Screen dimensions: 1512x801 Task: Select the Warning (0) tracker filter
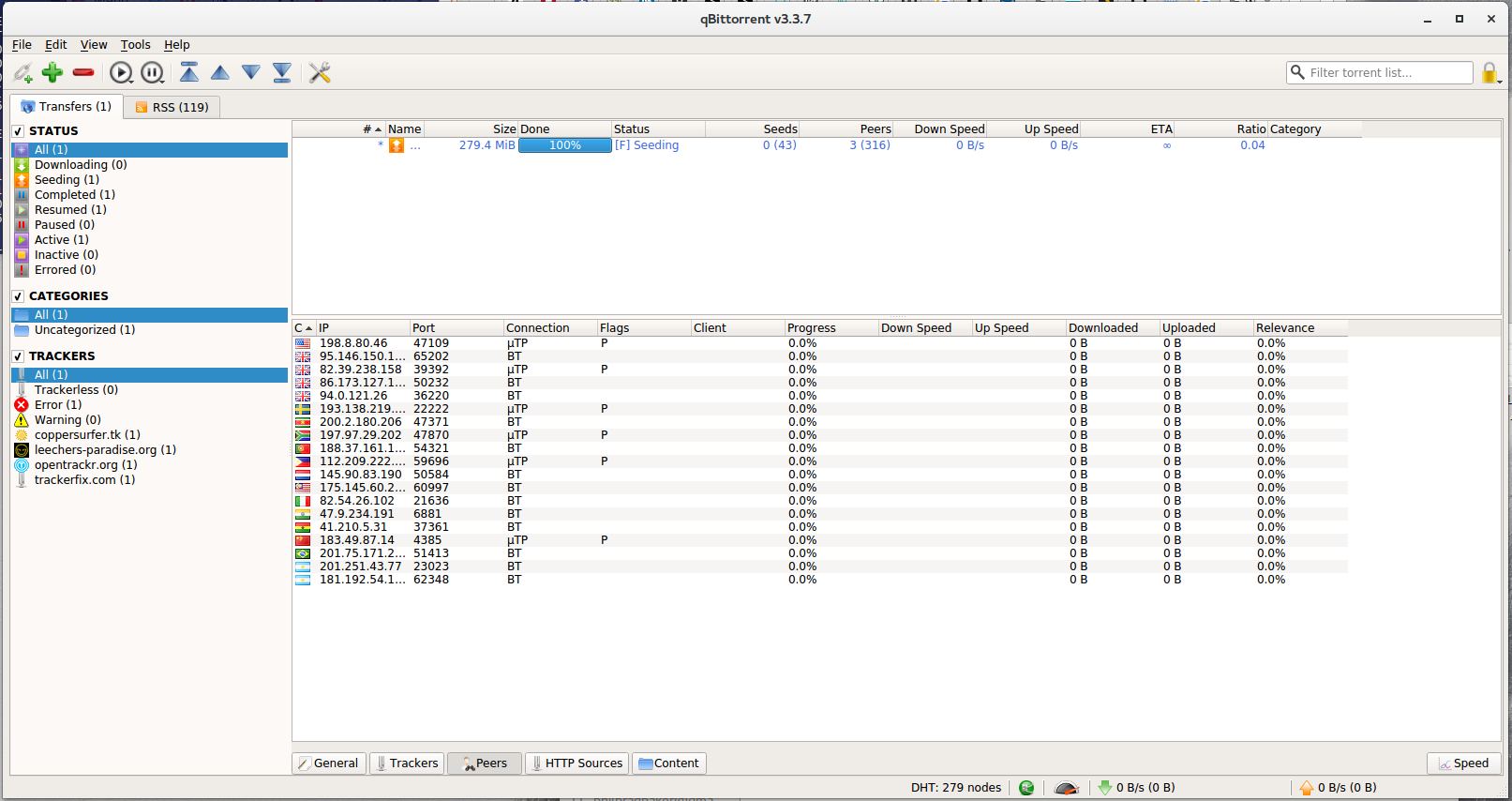[x=150, y=420]
